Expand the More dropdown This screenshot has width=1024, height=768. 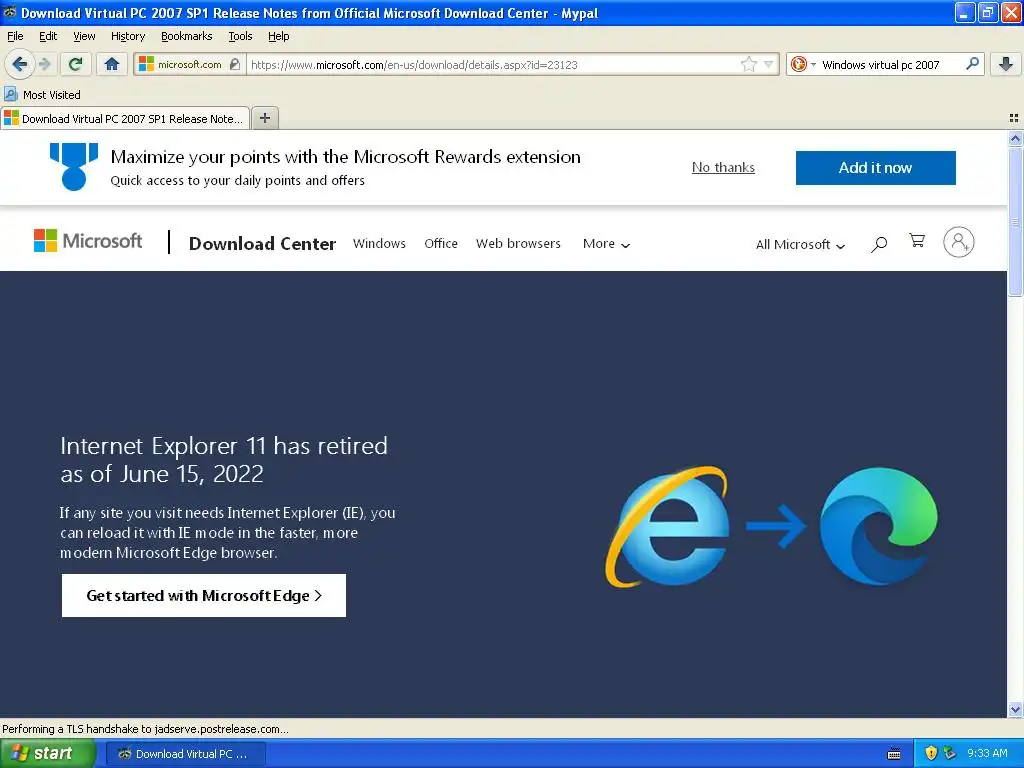606,244
